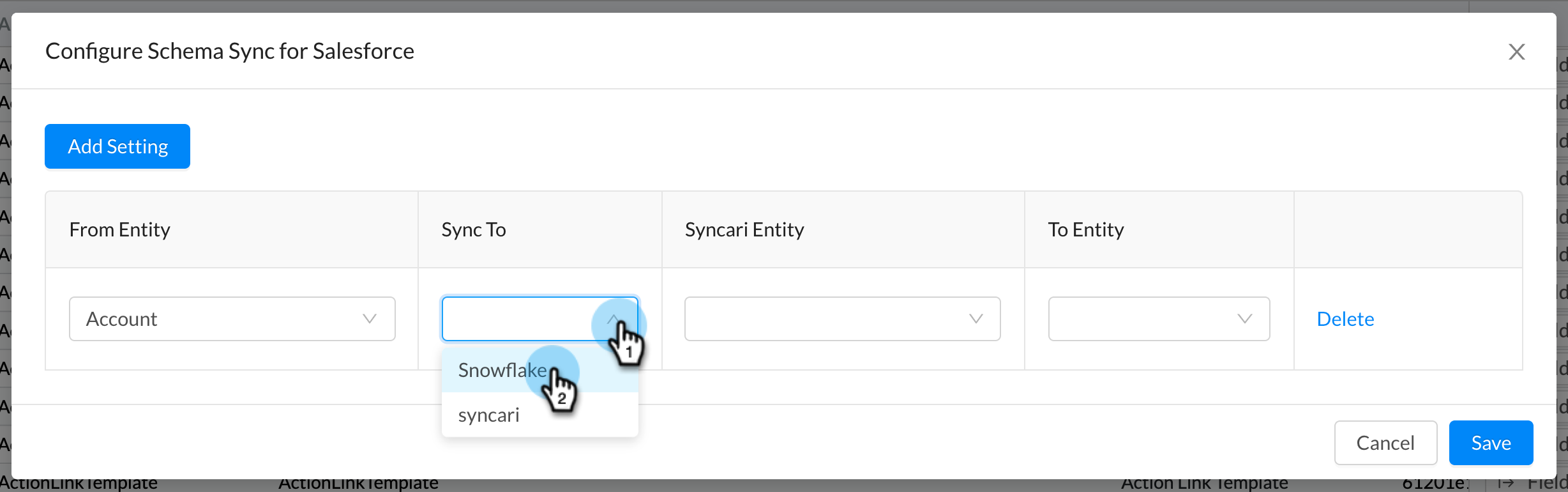Choose "syncari" from the Sync To list
Screen dimensions: 1568x492
tap(488, 414)
